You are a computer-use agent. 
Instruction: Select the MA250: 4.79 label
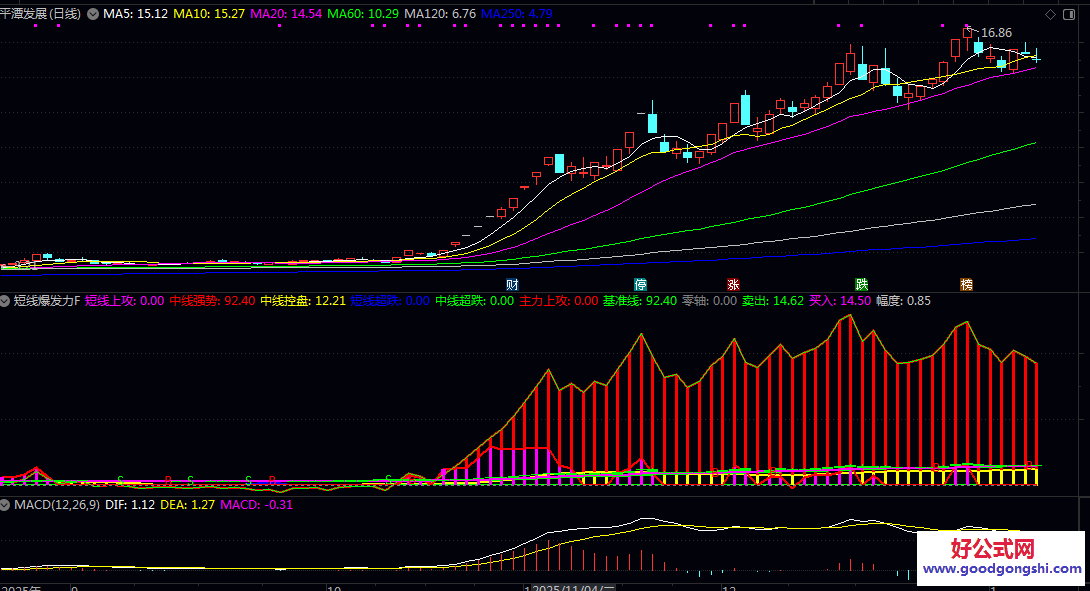pyautogui.click(x=517, y=14)
